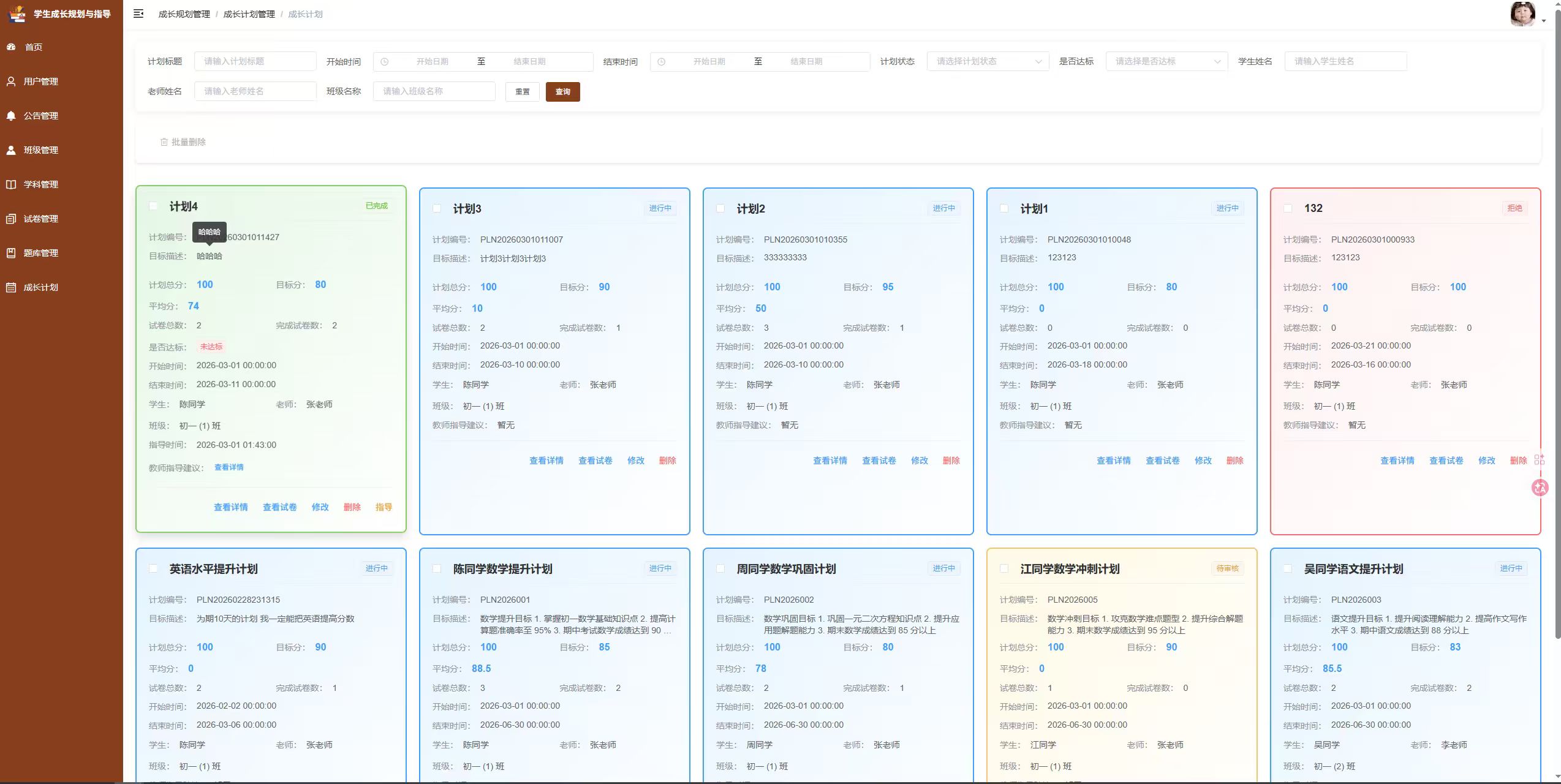Focus the 学生姓名 input field
The height and width of the screenshot is (784, 1561).
click(1346, 61)
